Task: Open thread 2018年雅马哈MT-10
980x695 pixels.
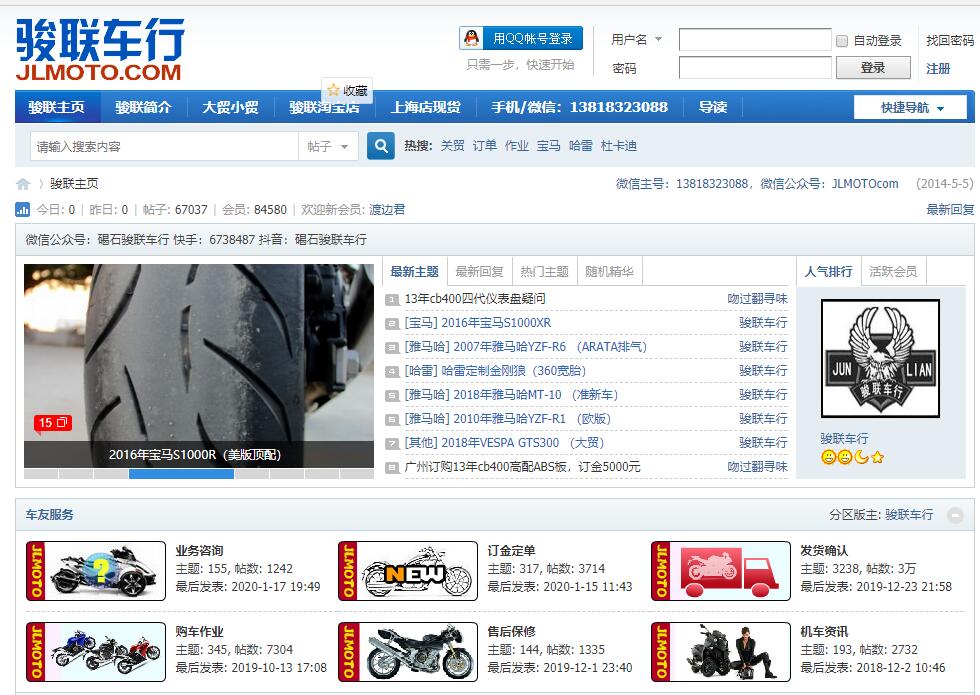Action: coord(536,394)
